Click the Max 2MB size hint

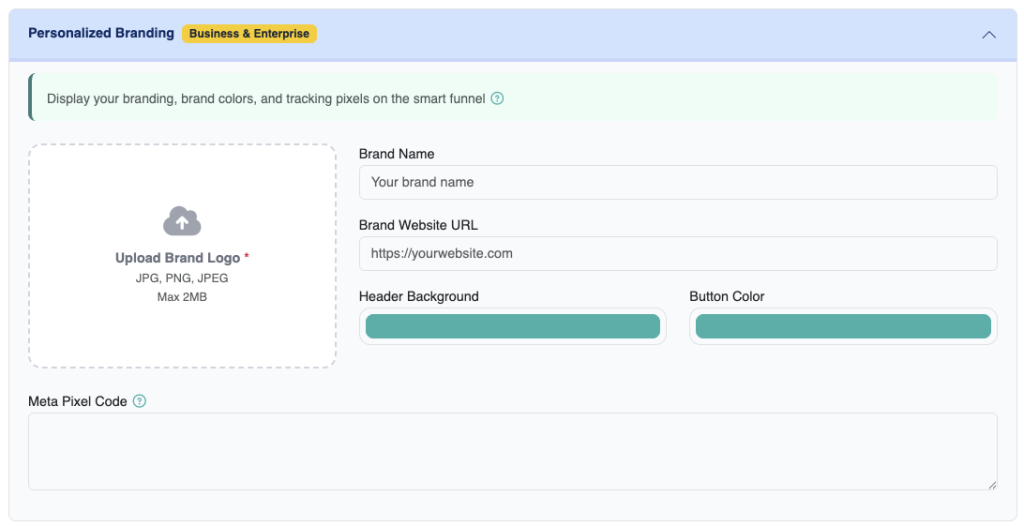(182, 296)
